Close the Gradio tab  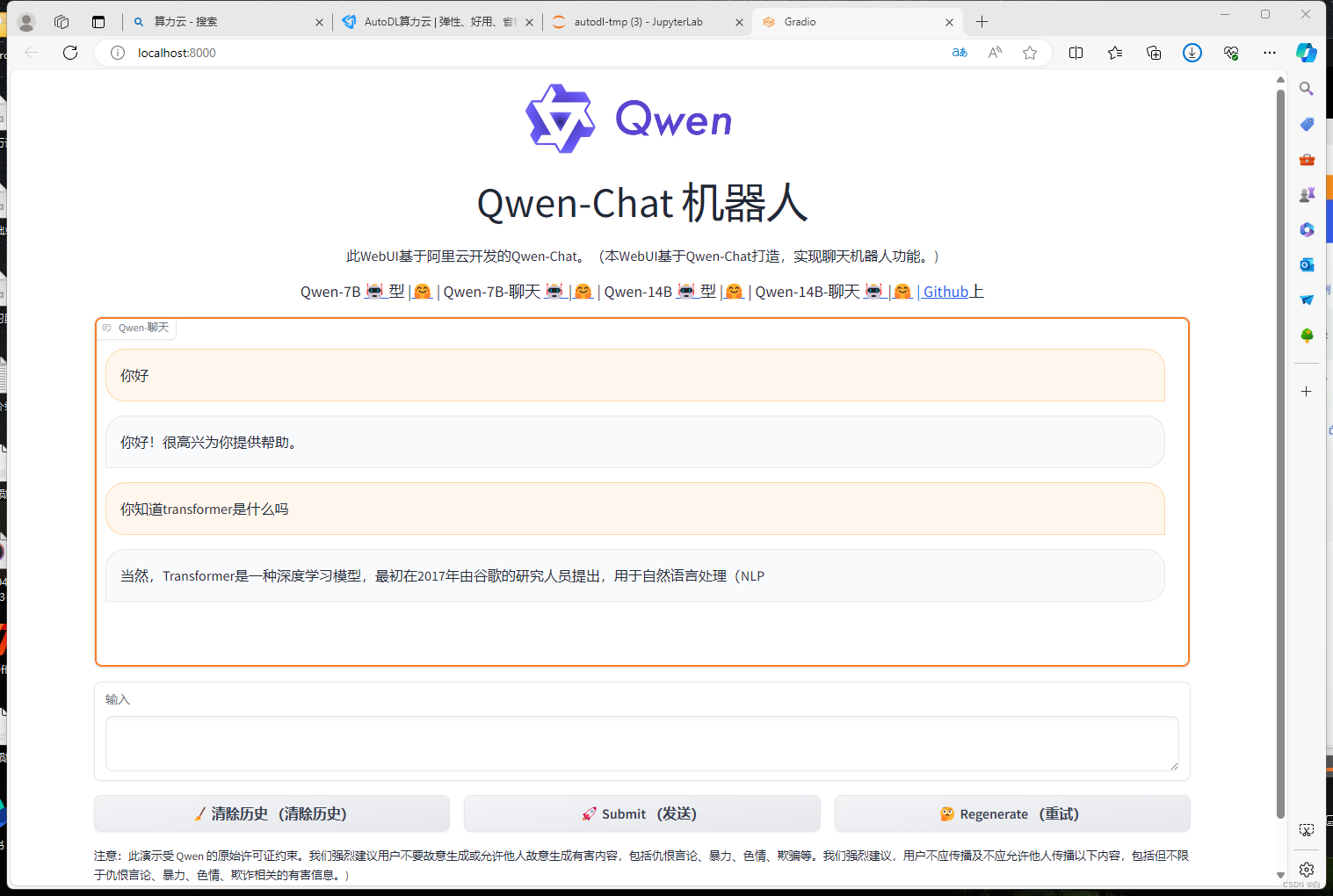(x=949, y=22)
